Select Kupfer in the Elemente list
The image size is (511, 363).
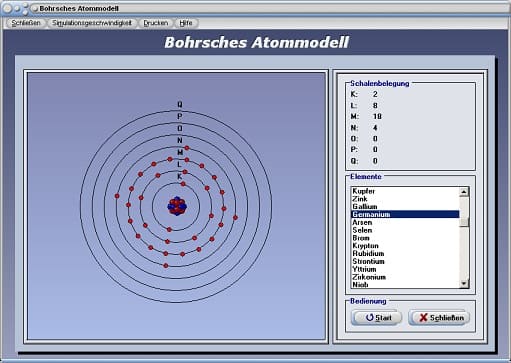click(405, 191)
